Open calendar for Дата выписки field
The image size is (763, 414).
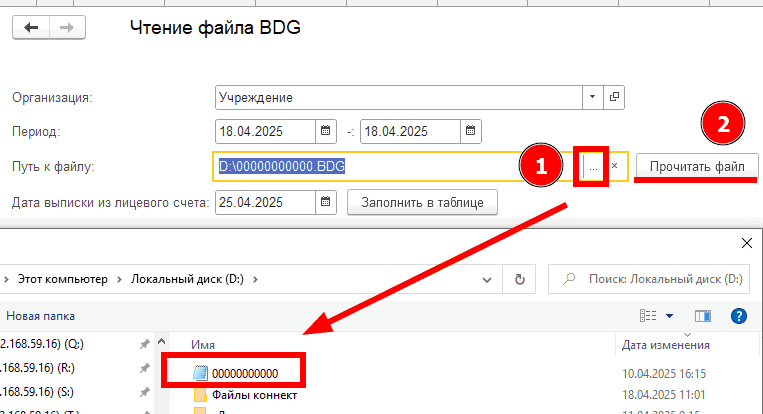pos(326,202)
